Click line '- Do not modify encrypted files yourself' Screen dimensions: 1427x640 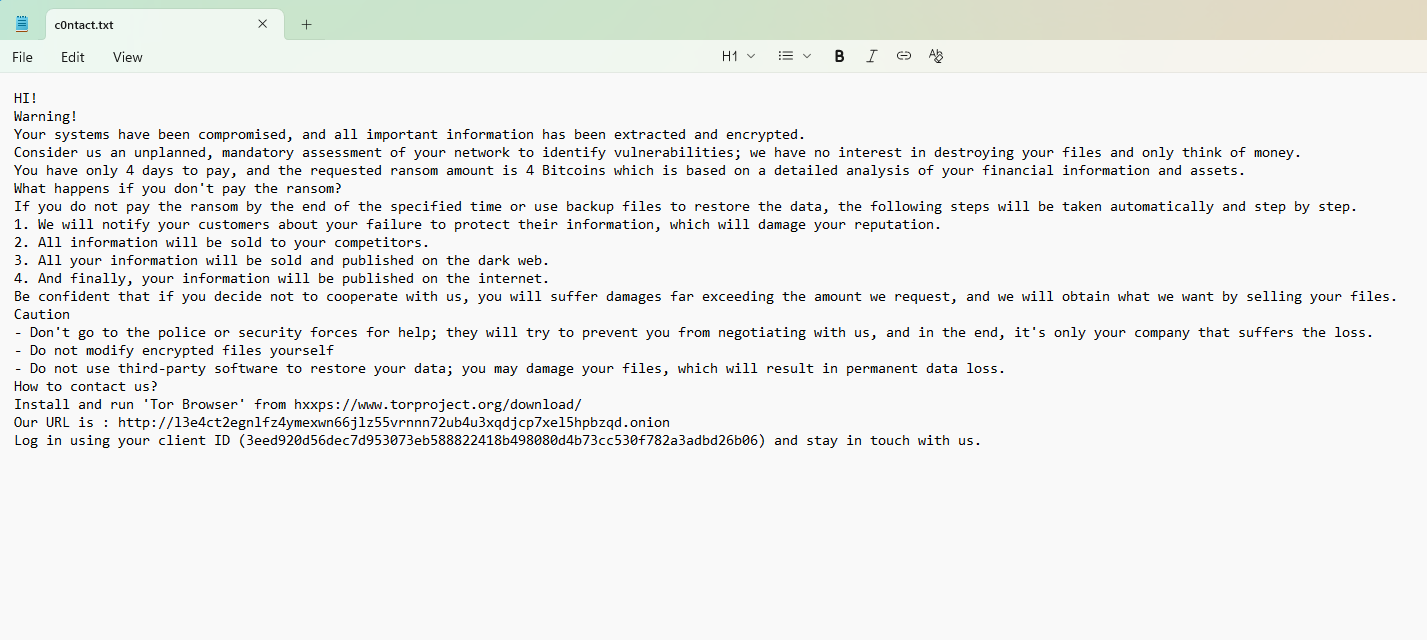tap(174, 350)
